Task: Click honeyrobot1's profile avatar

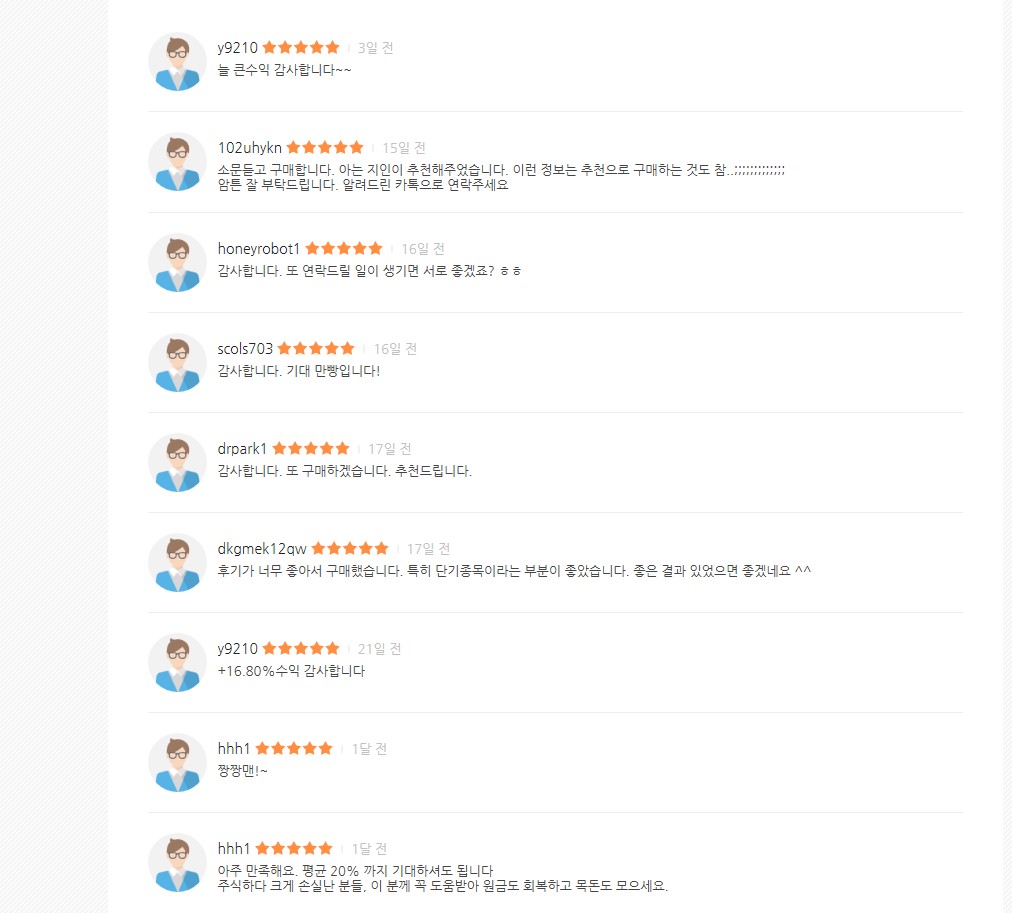Action: click(177, 263)
